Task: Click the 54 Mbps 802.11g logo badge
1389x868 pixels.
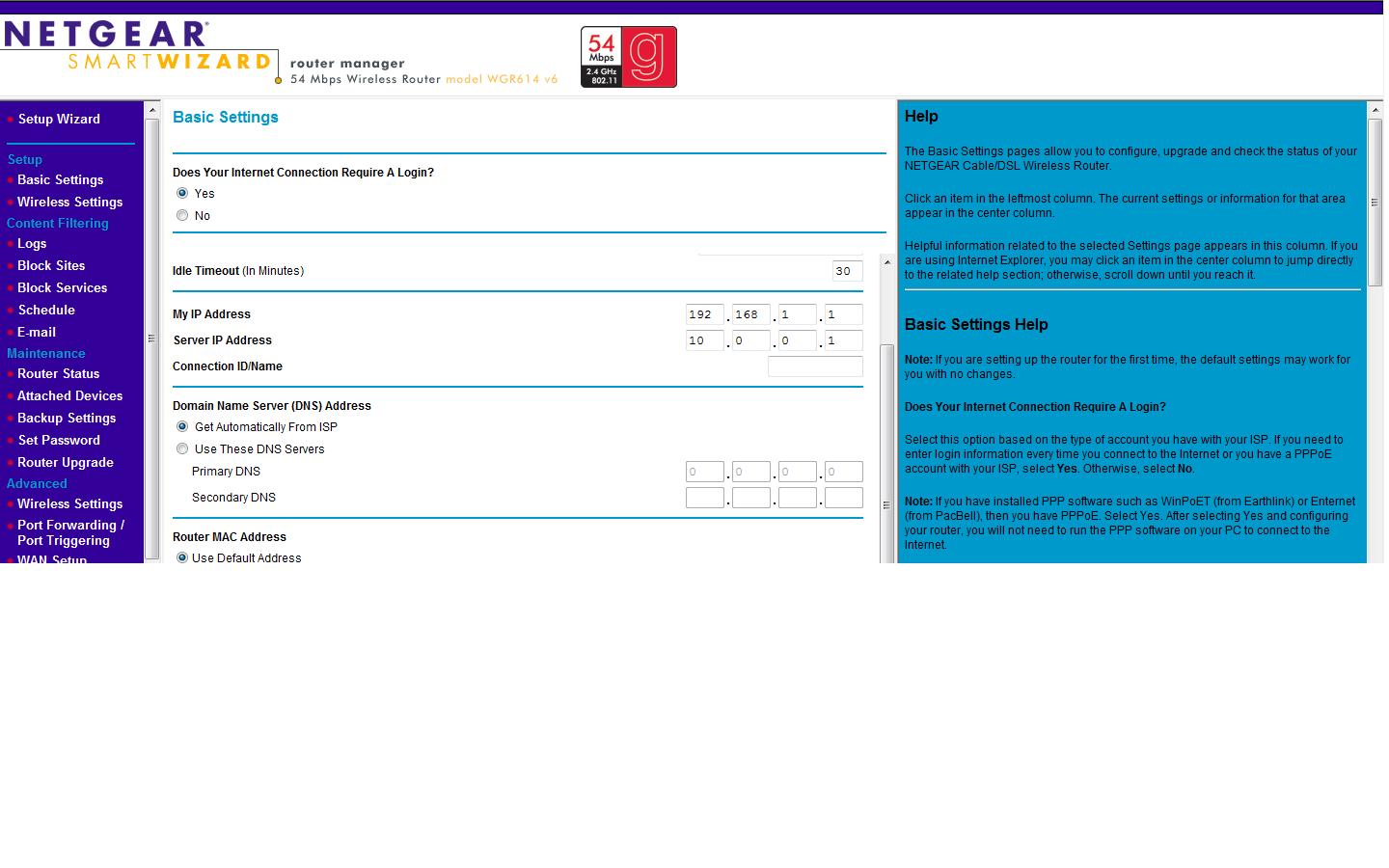Action: click(629, 57)
